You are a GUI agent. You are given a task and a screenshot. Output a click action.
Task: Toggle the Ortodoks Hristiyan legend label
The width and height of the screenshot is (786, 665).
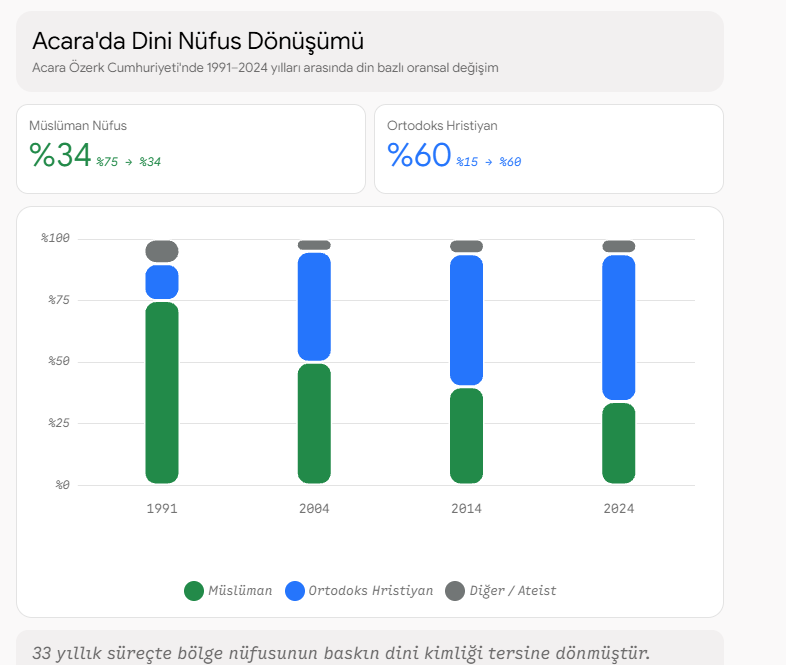(x=371, y=591)
